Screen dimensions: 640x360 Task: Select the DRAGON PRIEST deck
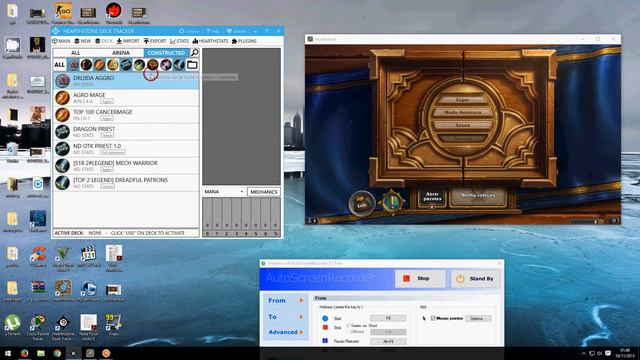pos(126,132)
